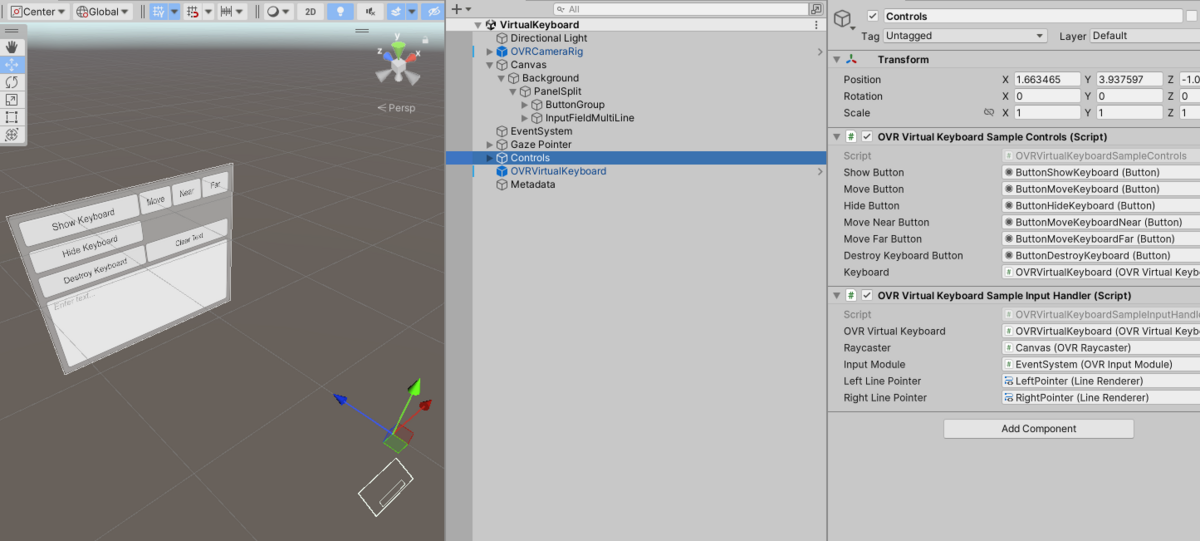The width and height of the screenshot is (1200, 541).
Task: Expand the InputFieldMultiLine tree item
Action: pos(524,118)
